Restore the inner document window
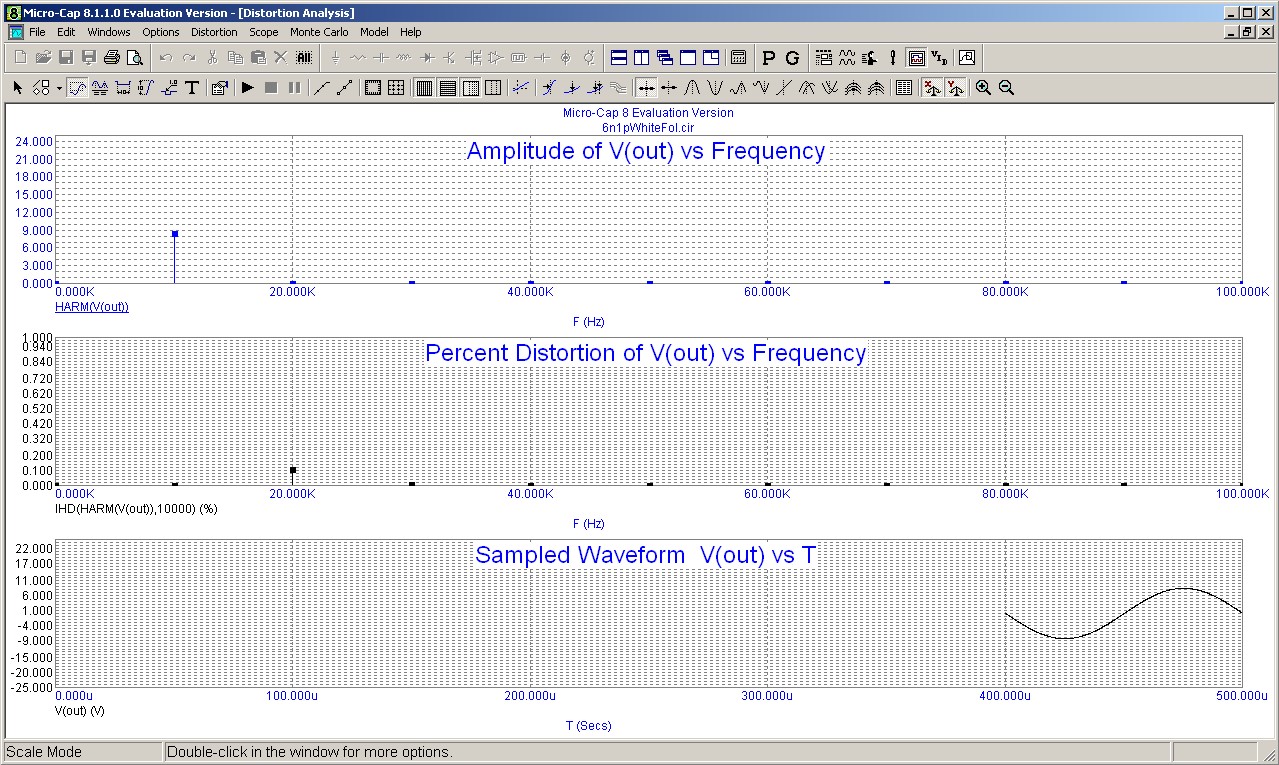 [1247, 32]
